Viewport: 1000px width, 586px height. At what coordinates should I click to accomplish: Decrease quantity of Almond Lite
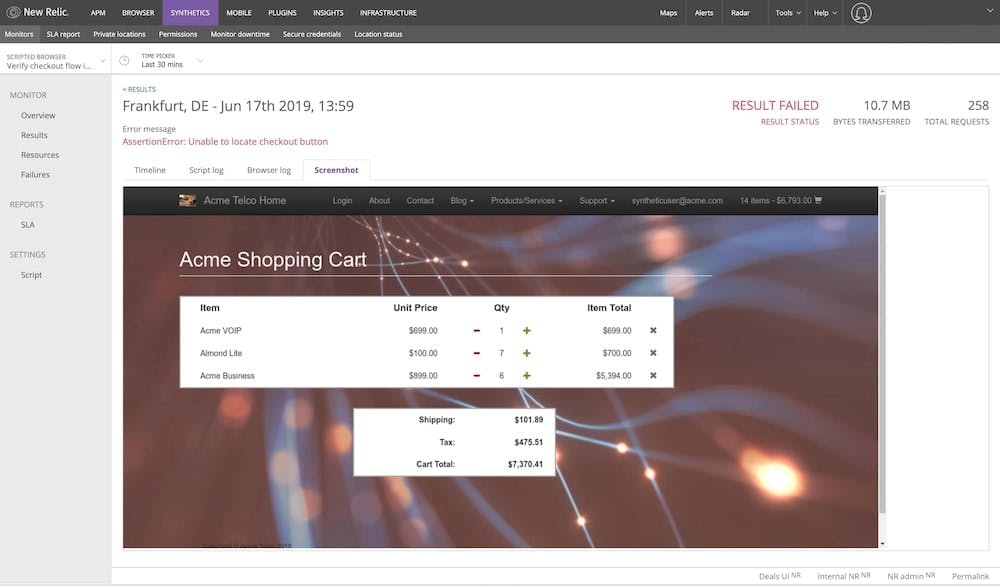476,353
